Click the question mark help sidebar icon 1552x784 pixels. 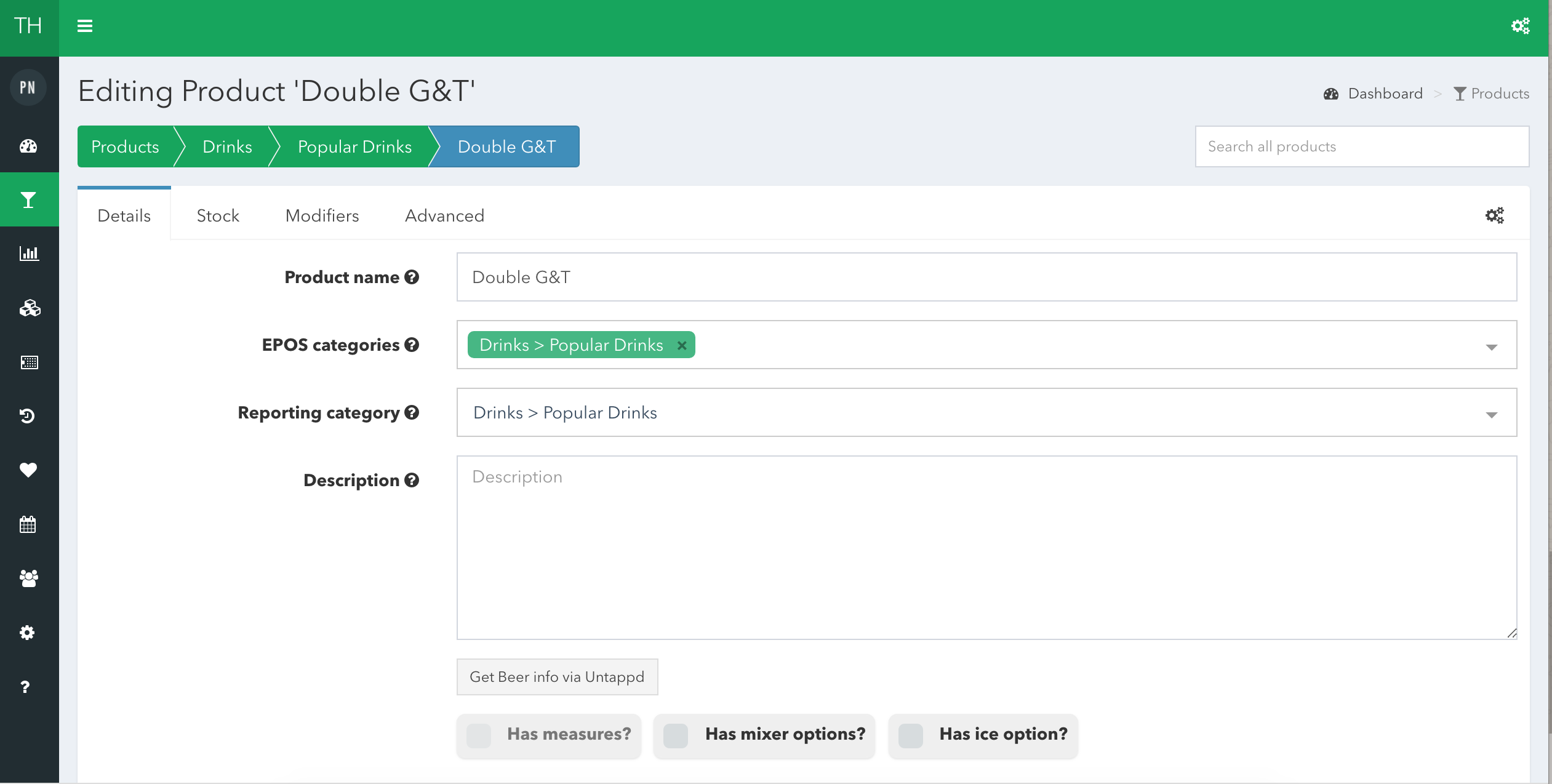pyautogui.click(x=25, y=687)
